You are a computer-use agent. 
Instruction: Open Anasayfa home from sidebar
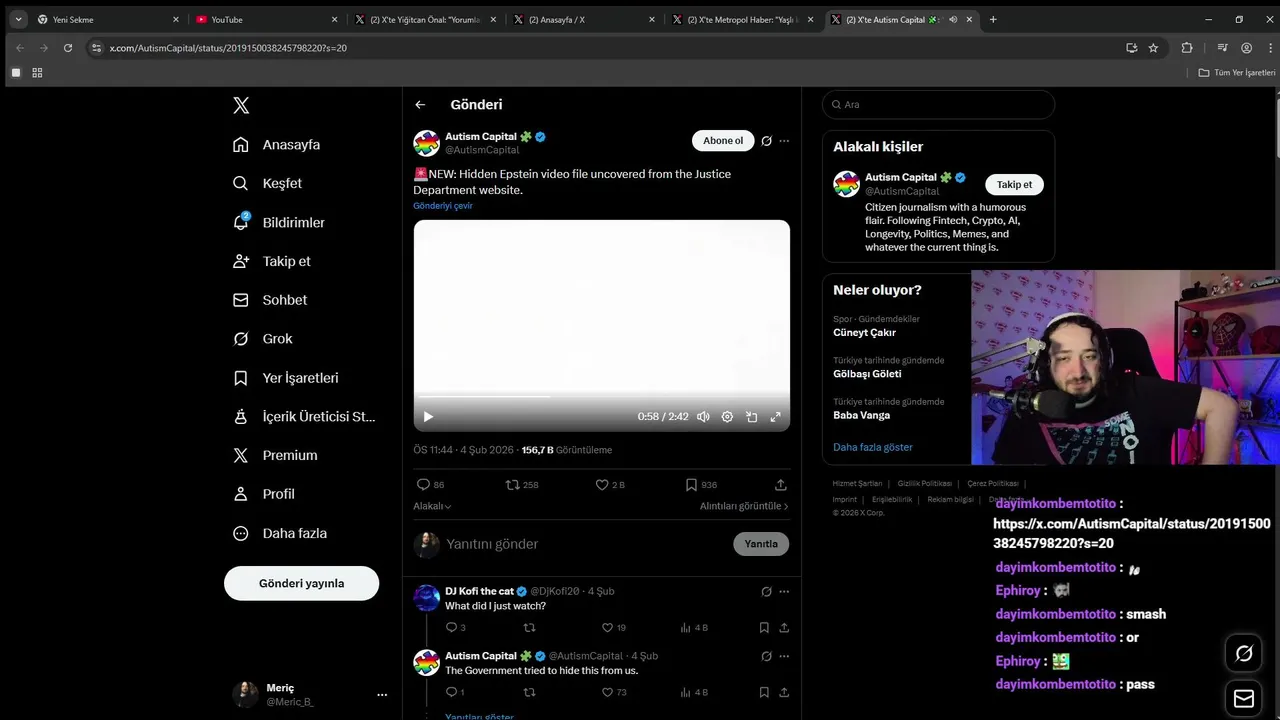pyautogui.click(x=277, y=144)
